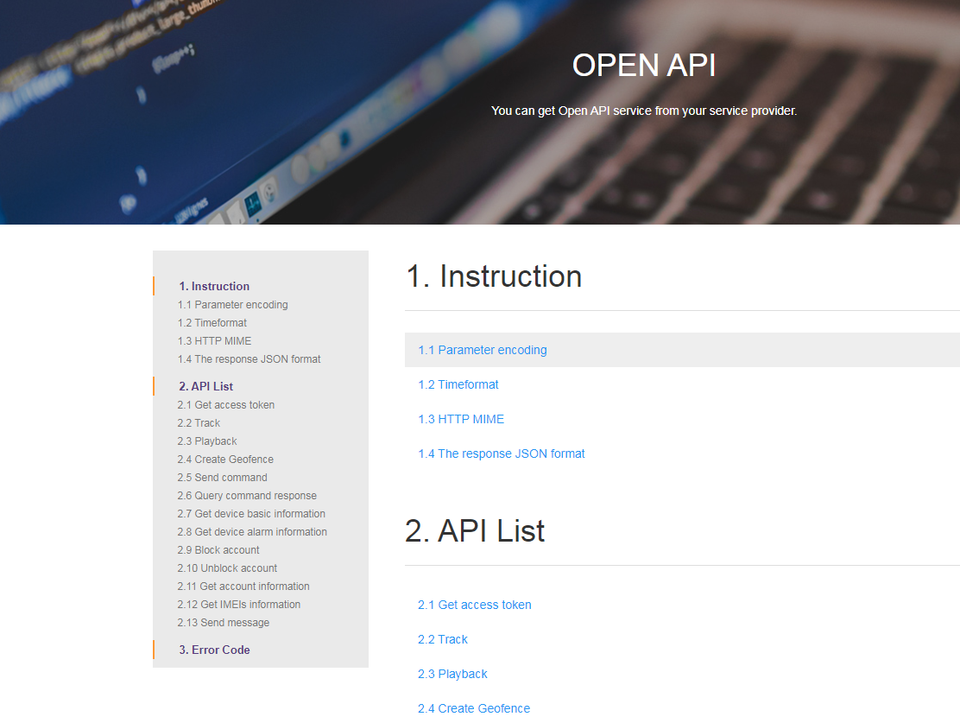Viewport: 960px width, 723px height.
Task: Open blue "1.2 Timeformat" link in main content
Action: tap(458, 385)
